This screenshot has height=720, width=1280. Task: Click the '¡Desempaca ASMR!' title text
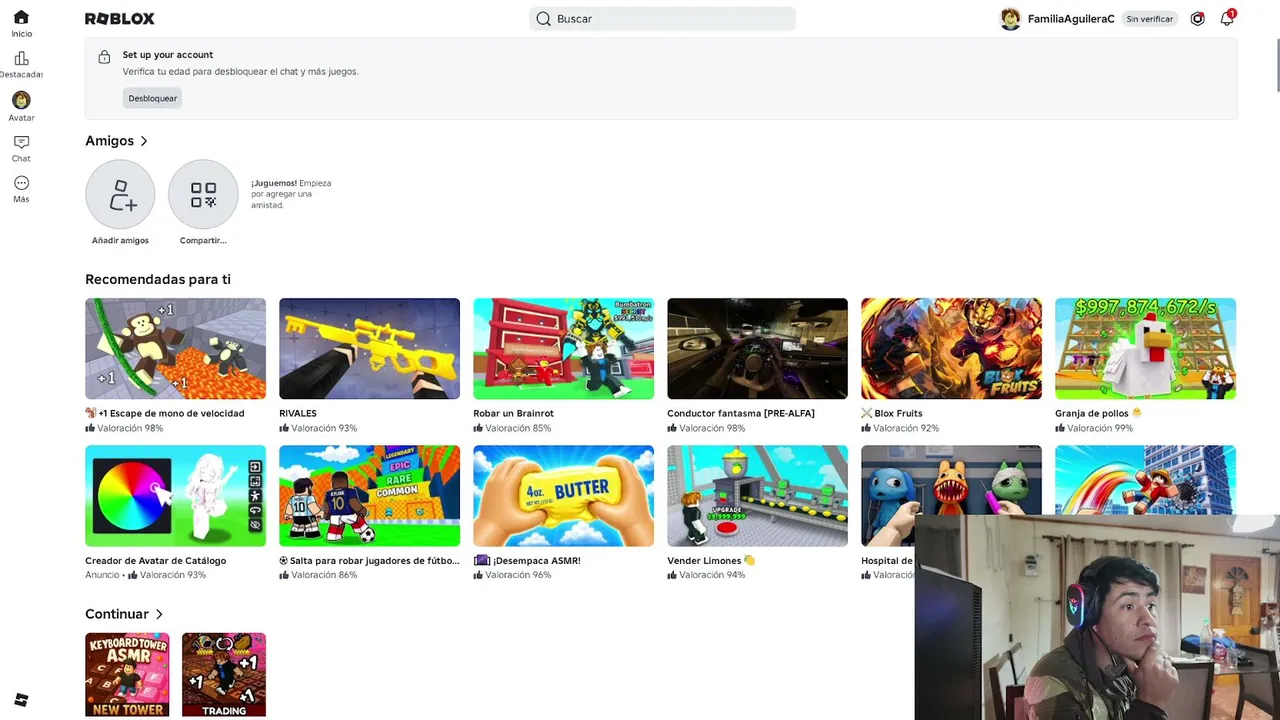(537, 561)
